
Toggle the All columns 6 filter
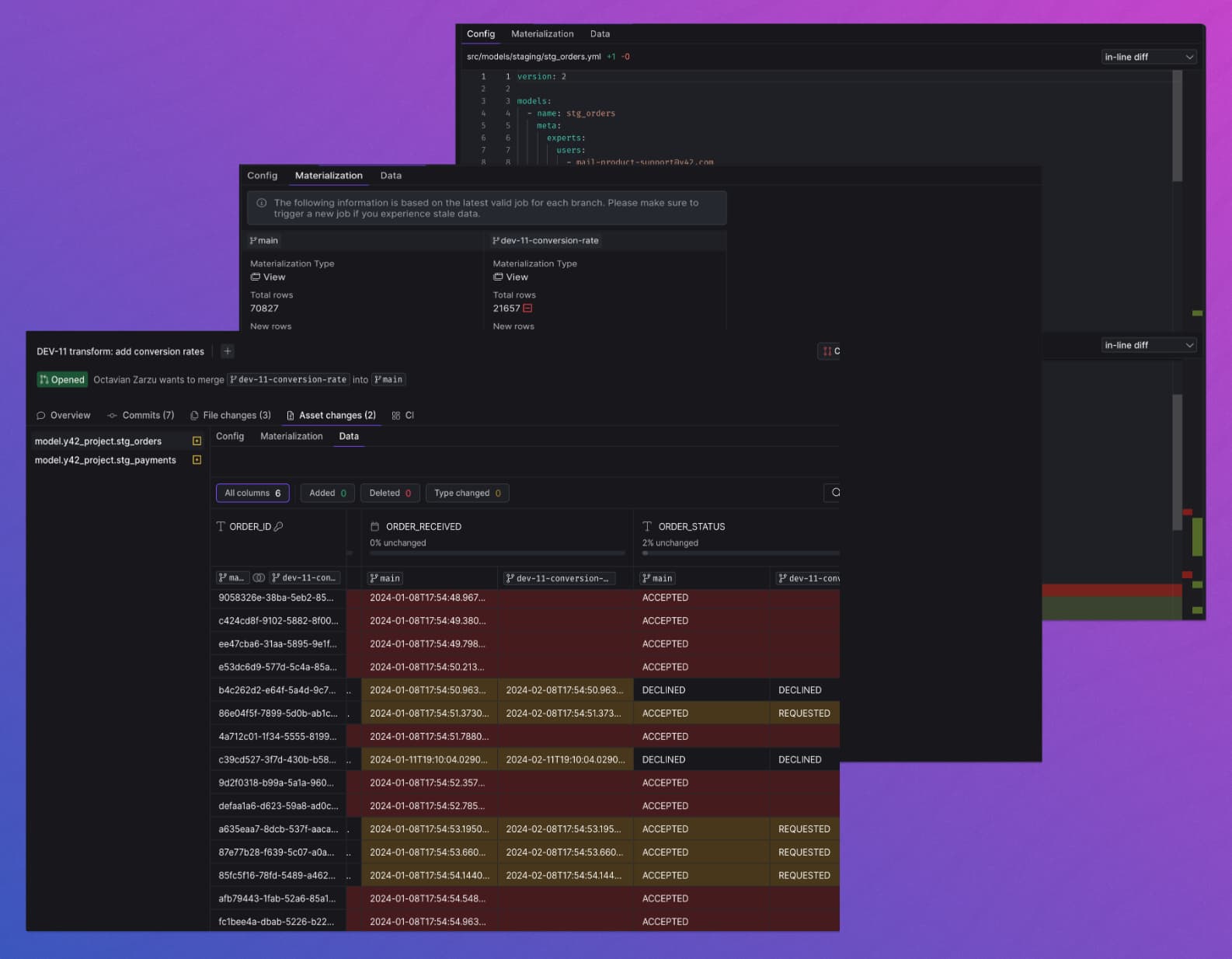252,493
